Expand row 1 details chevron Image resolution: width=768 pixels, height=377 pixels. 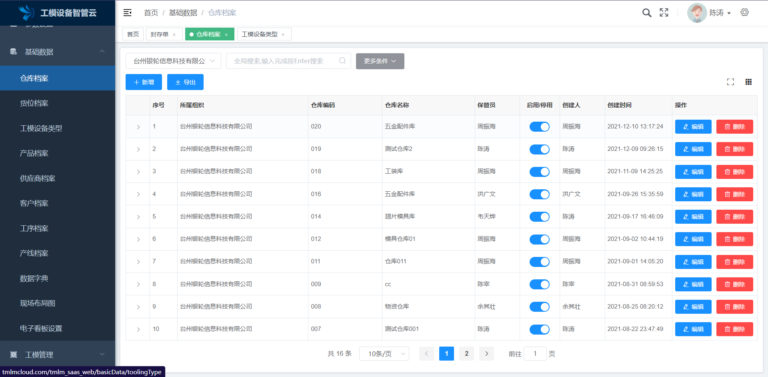pyautogui.click(x=138, y=127)
